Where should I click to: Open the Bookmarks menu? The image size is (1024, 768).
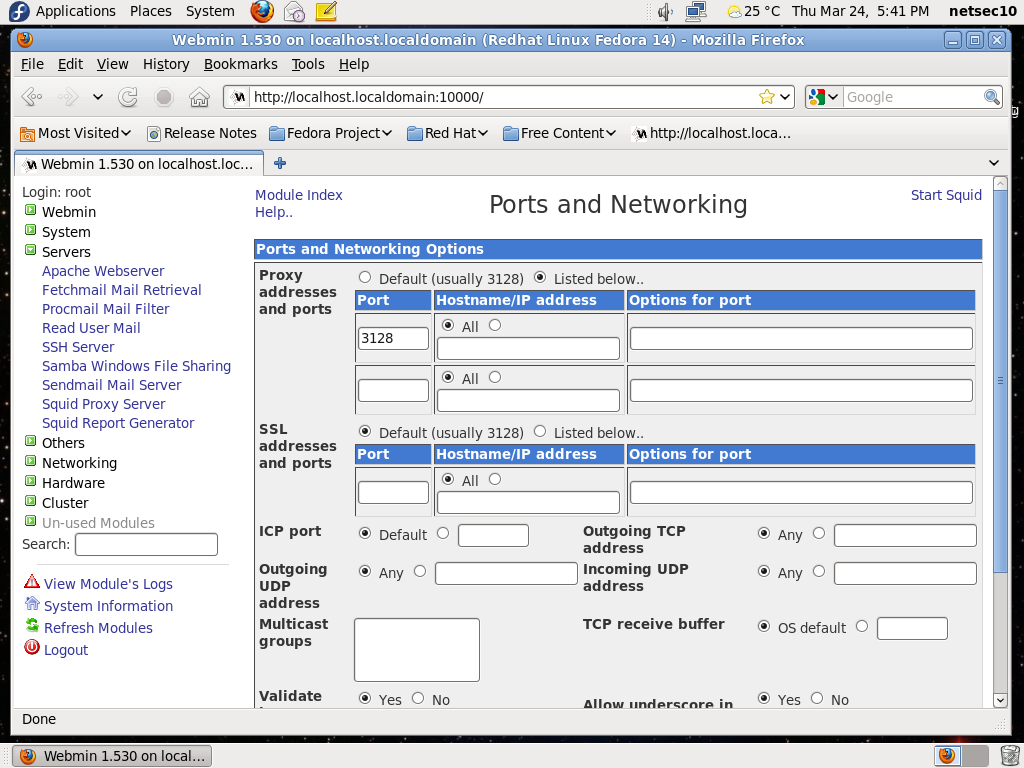[240, 64]
